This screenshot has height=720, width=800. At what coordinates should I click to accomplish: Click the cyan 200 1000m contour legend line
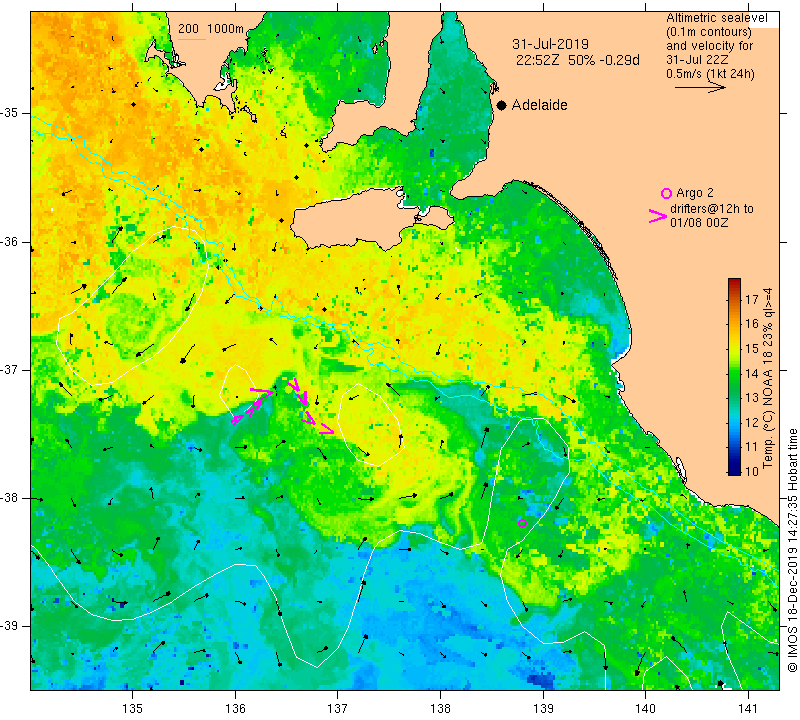(x=192, y=39)
